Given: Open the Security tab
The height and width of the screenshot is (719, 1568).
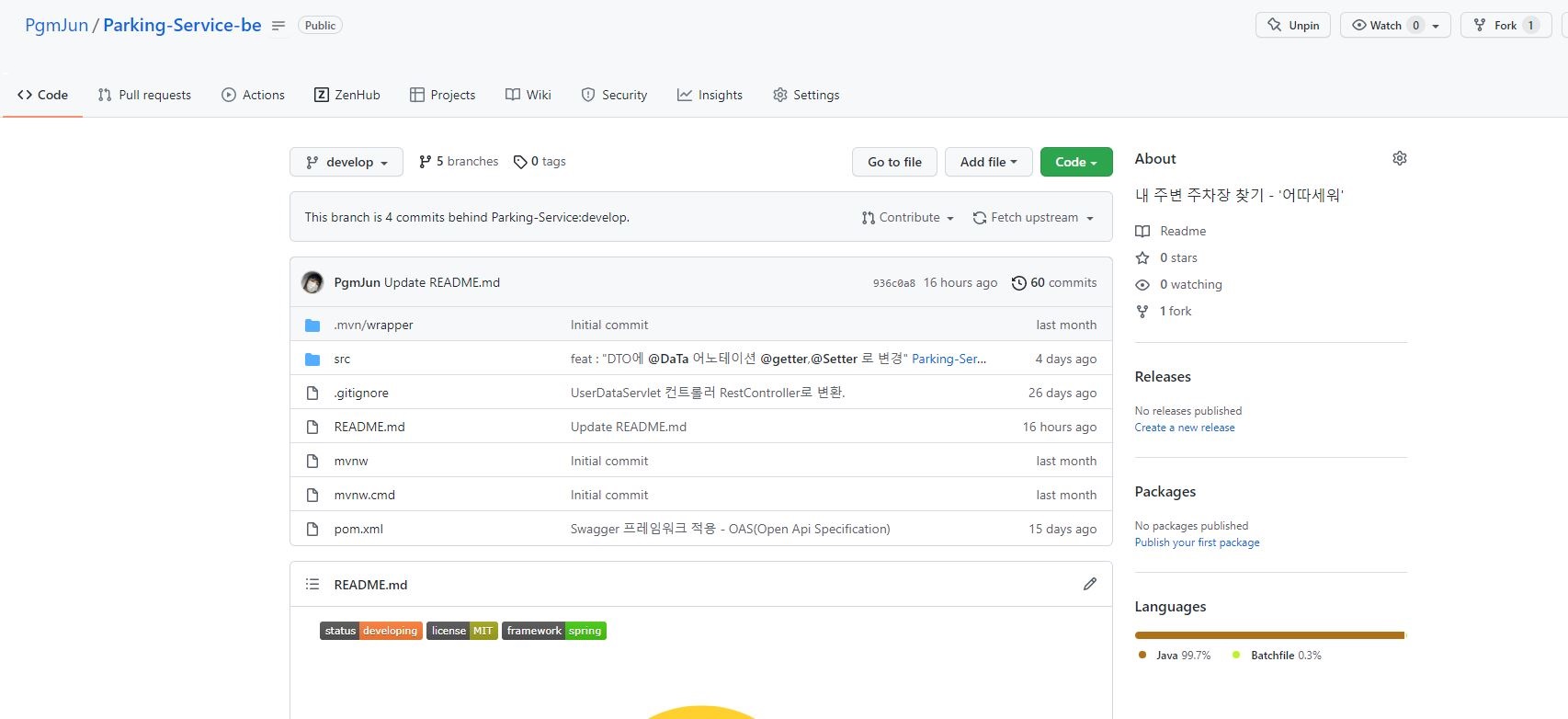Looking at the screenshot, I should [614, 95].
